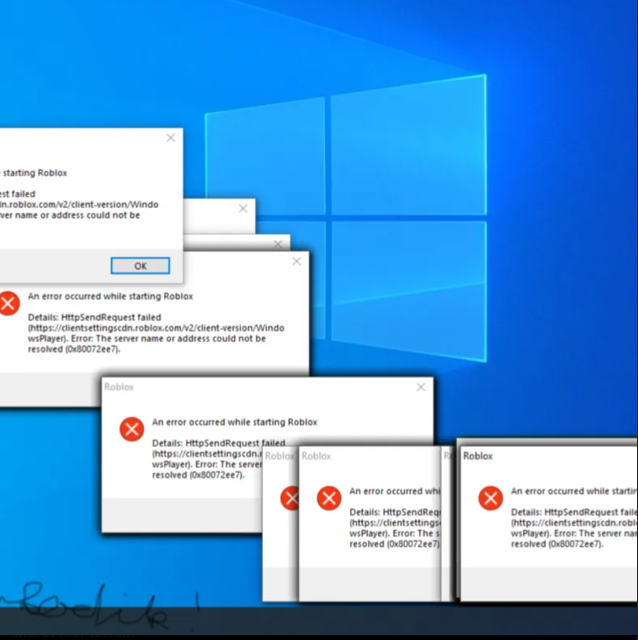Close the dialog showing the full clientsettingscdn URL at left edge

tap(297, 261)
